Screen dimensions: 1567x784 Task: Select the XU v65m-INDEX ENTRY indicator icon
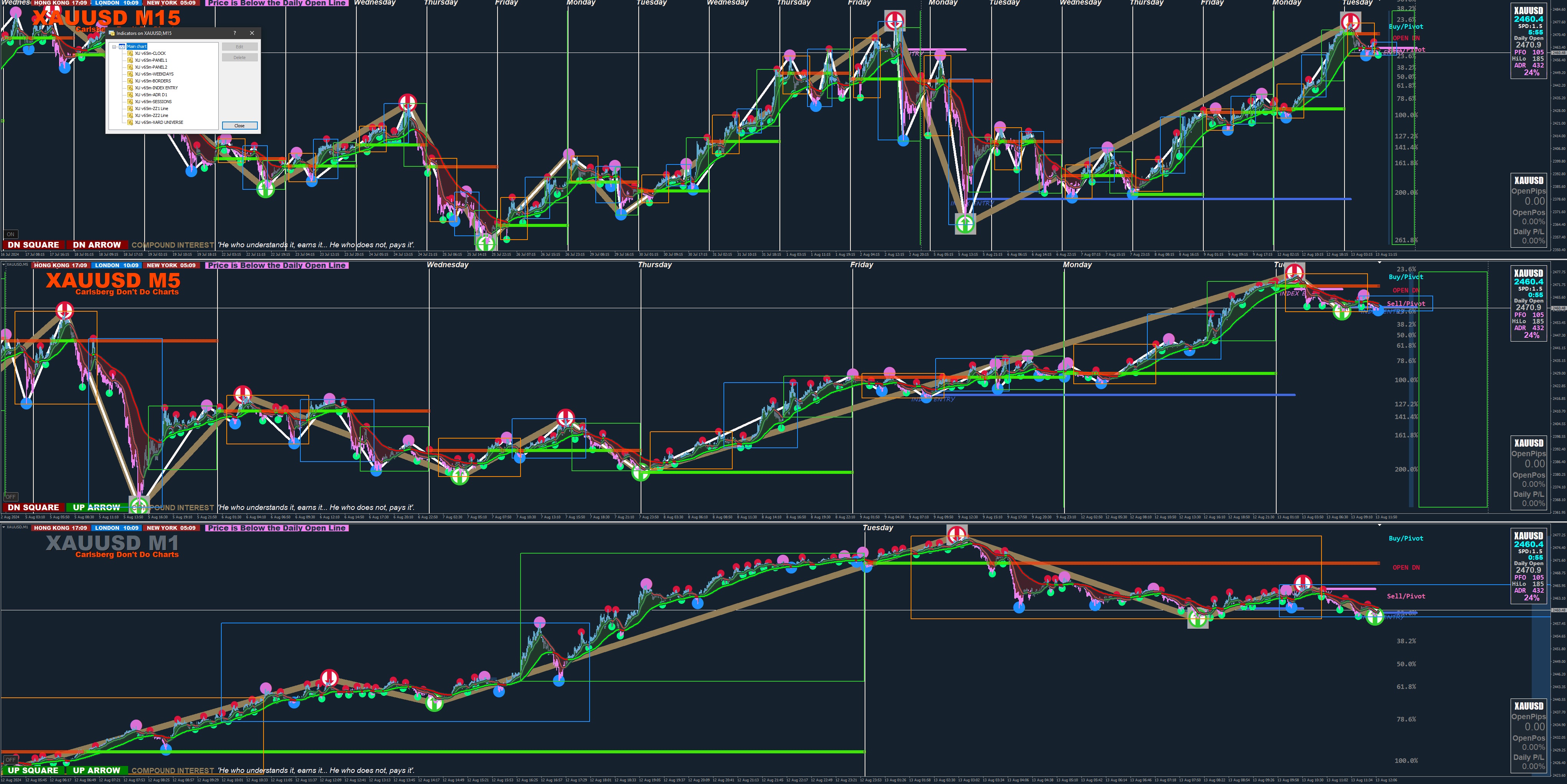130,88
